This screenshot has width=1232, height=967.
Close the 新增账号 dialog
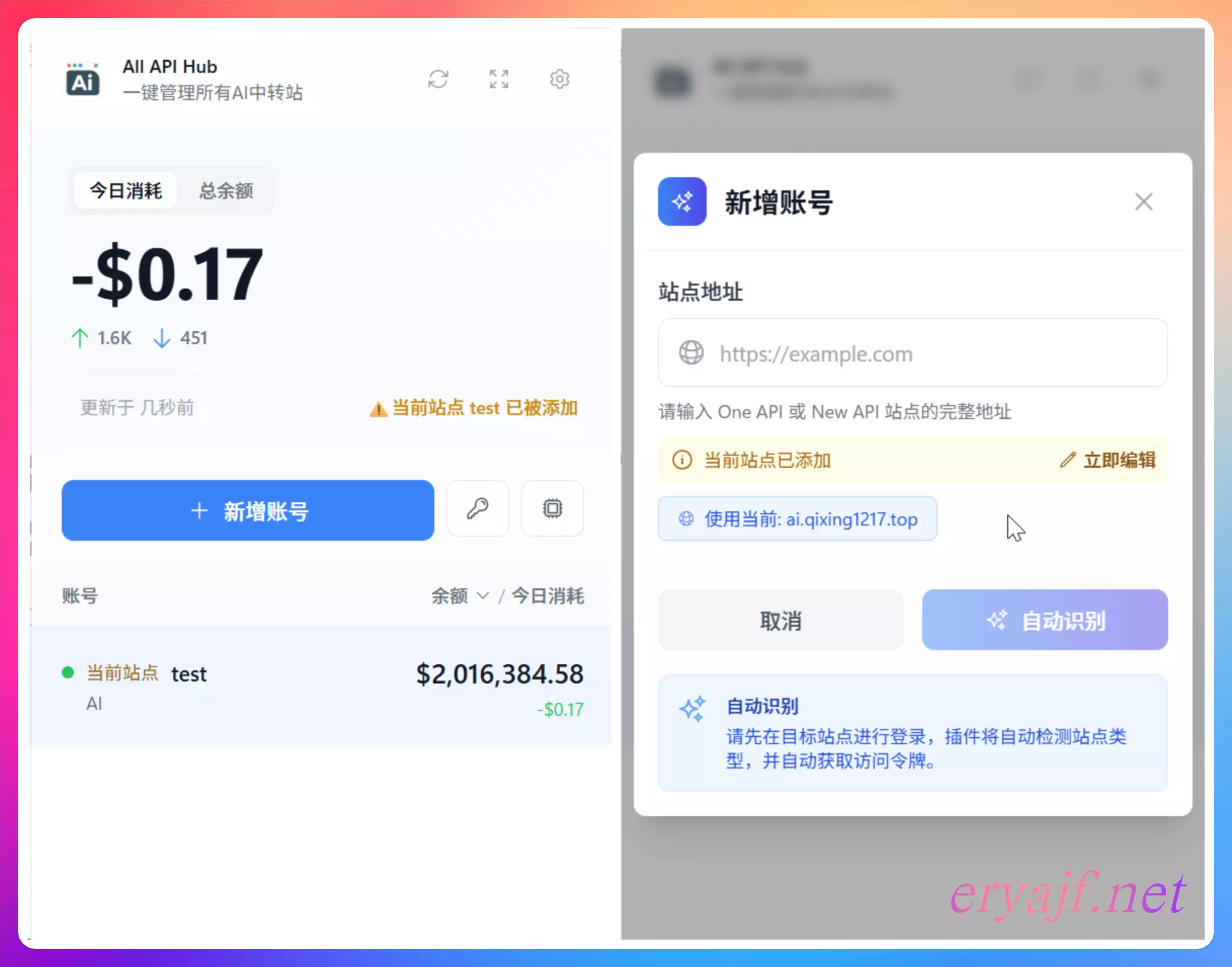1143,202
